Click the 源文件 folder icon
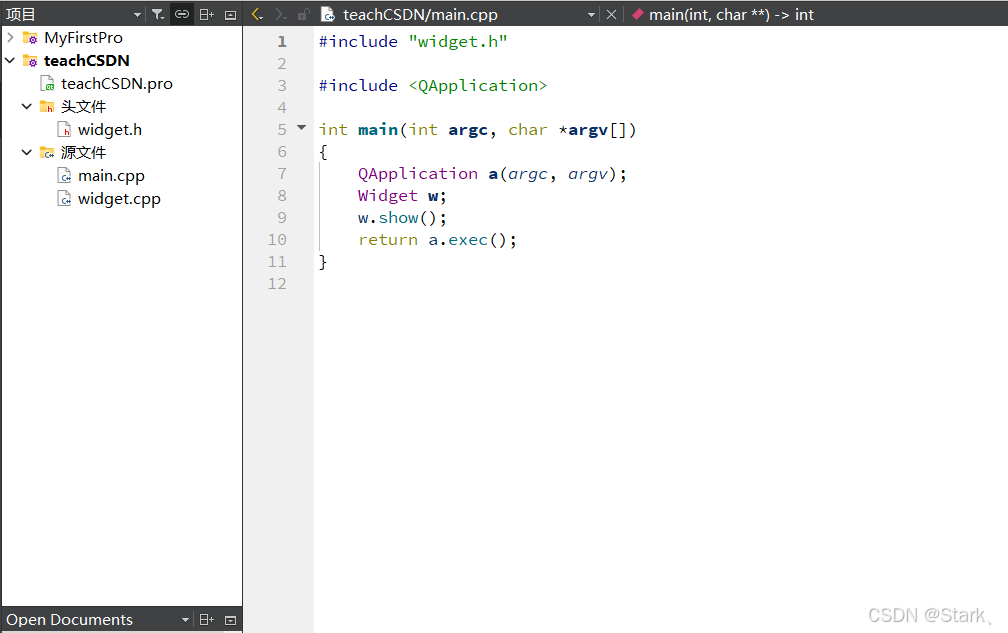 point(47,153)
